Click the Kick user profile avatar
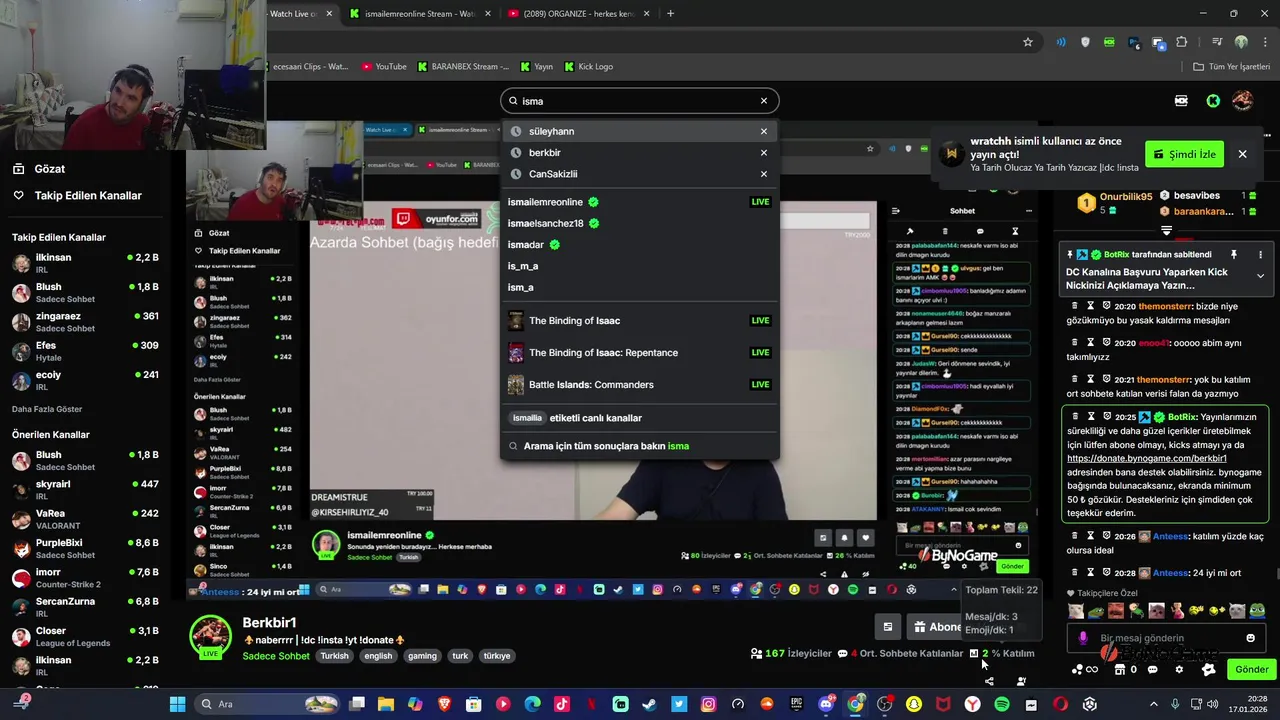 pos(1242,101)
